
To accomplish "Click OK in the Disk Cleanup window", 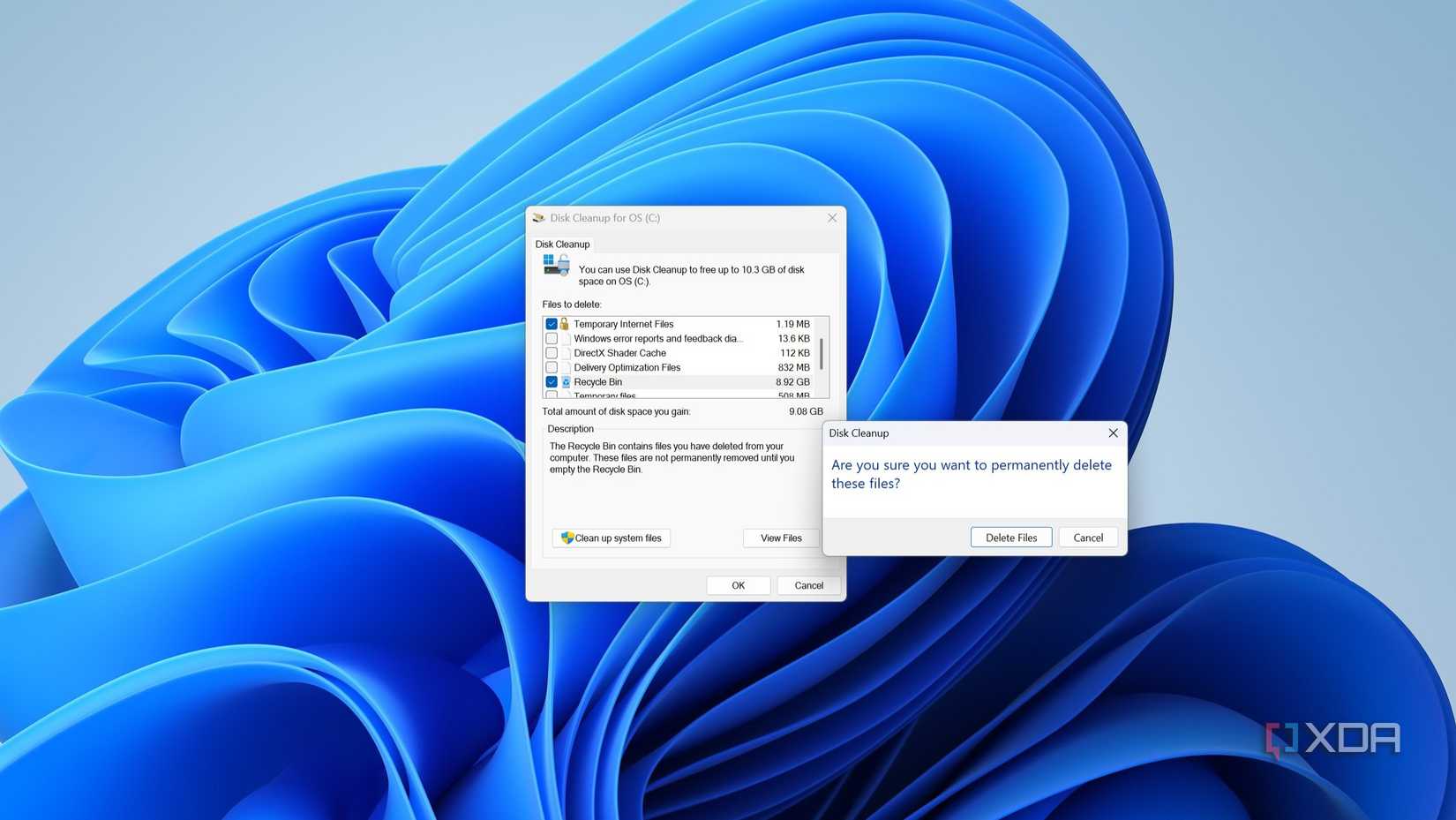I will pyautogui.click(x=738, y=584).
